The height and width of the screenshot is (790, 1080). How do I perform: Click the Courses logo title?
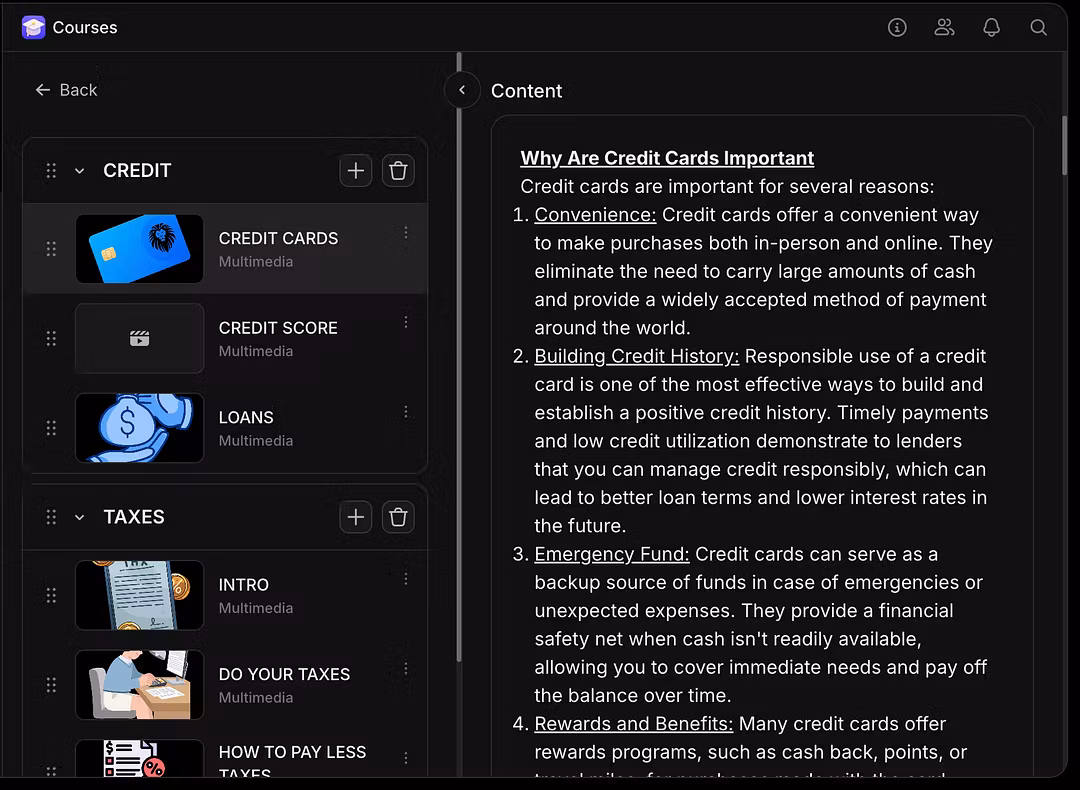click(x=70, y=28)
